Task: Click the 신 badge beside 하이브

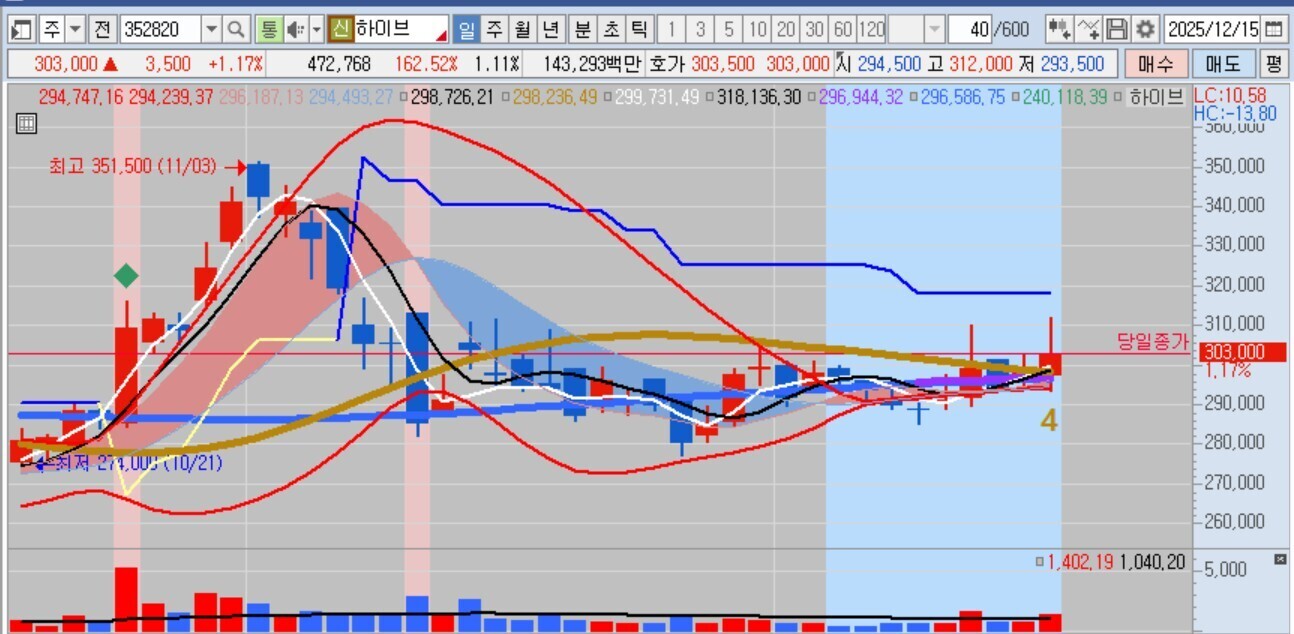Action: pyautogui.click(x=341, y=29)
